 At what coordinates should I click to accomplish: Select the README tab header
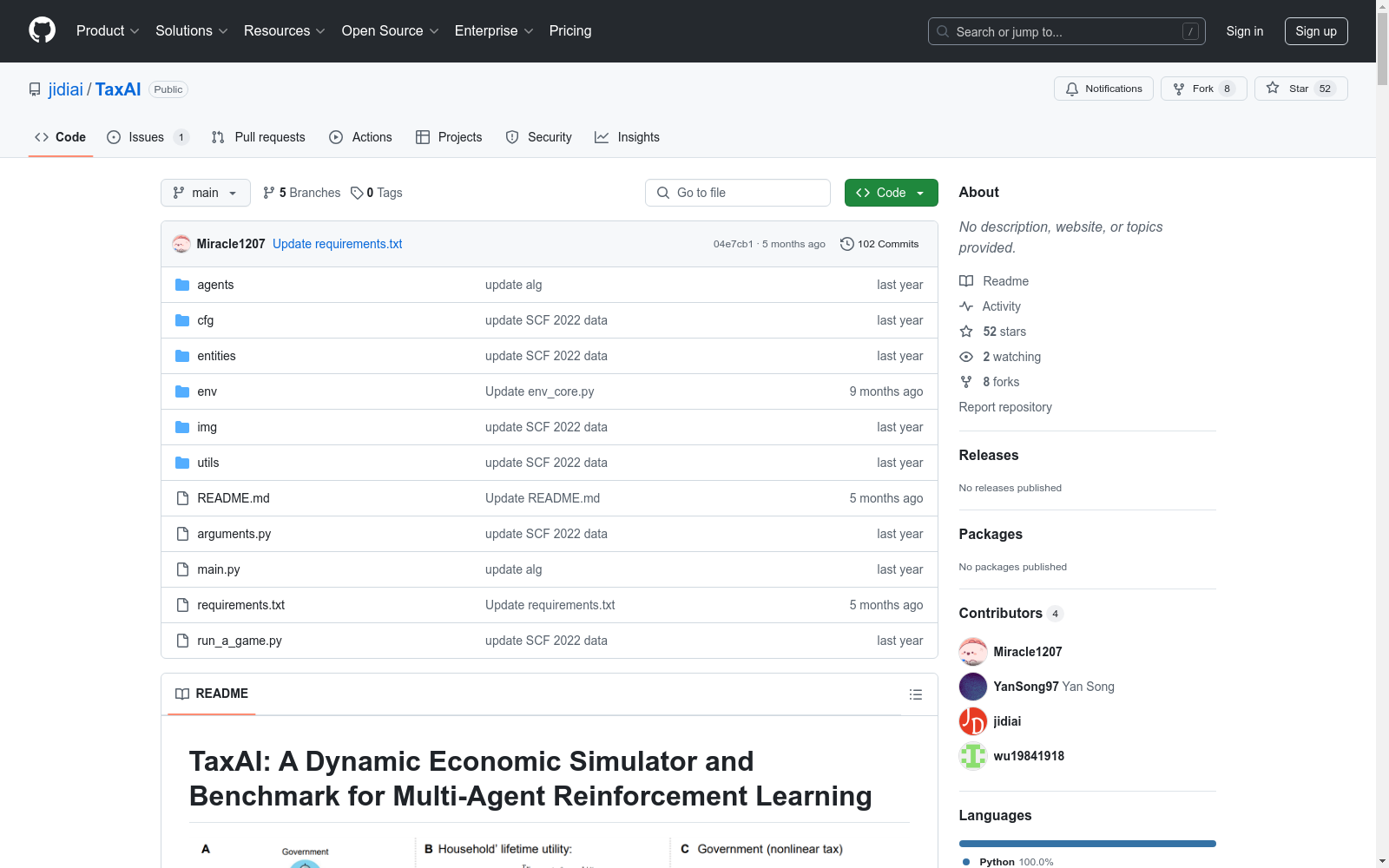pyautogui.click(x=212, y=694)
